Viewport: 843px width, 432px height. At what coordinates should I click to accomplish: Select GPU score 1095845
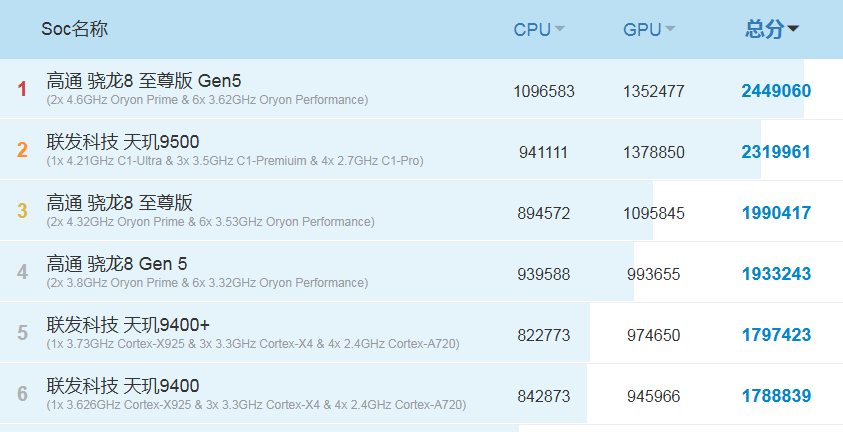pos(654,213)
